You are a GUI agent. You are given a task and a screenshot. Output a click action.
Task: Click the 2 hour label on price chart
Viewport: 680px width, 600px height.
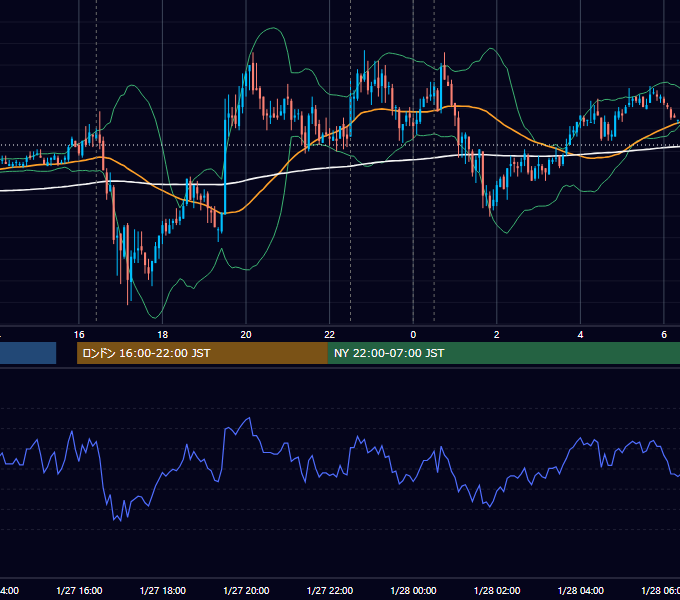coord(497,335)
